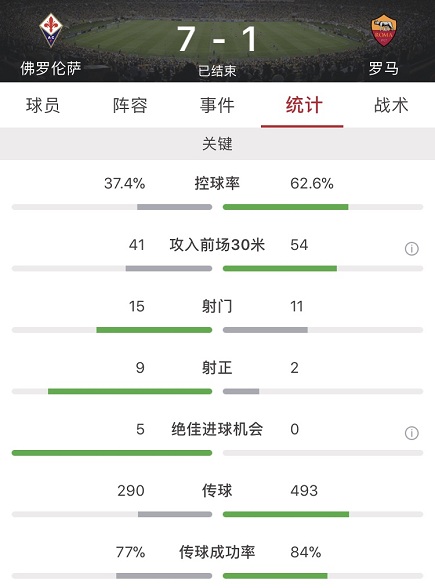Screen dimensions: 435x588
Task: Click Fiorentina's green 射正 bar
Action: (x=130, y=392)
